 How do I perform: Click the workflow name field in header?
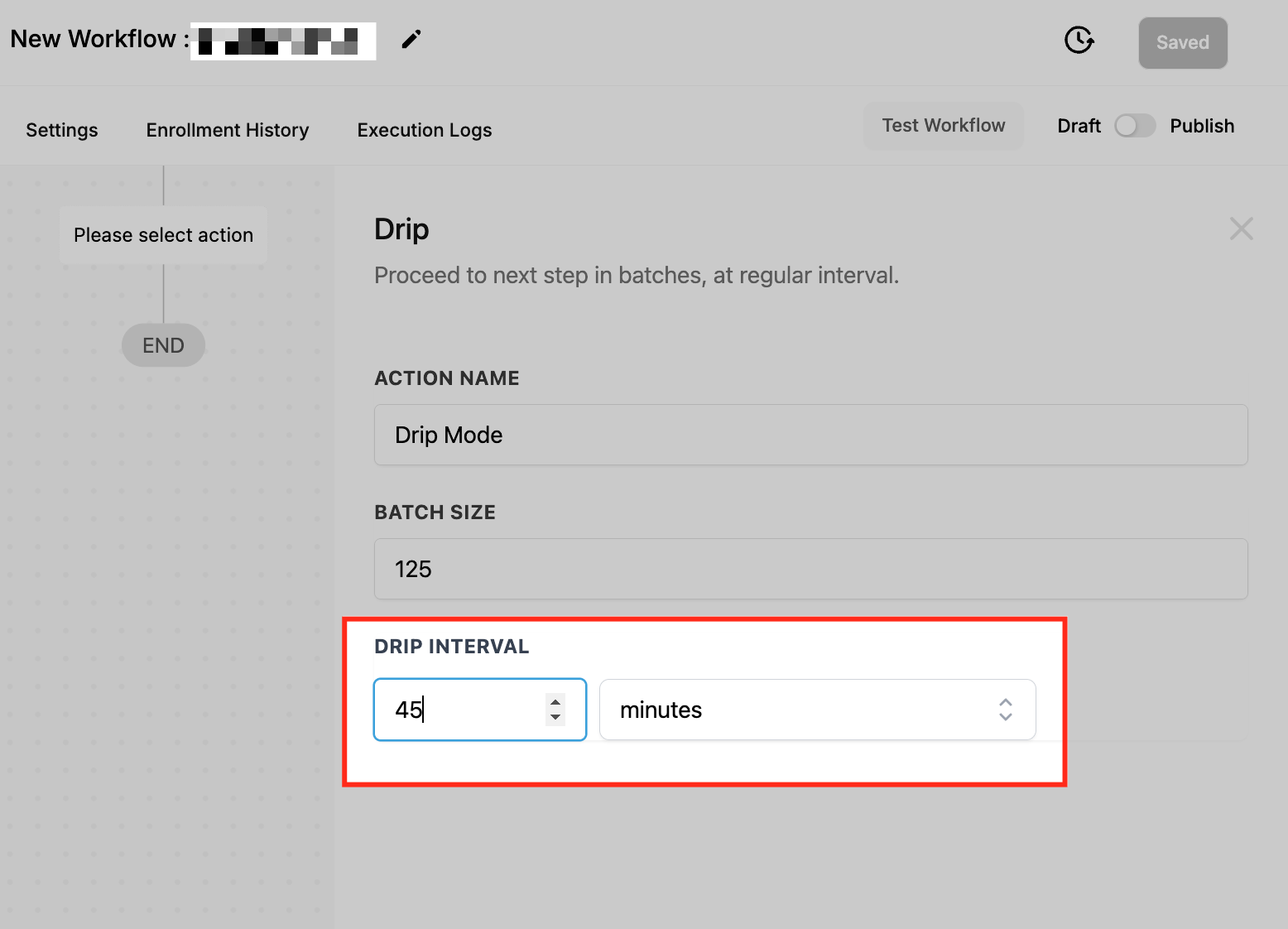283,41
